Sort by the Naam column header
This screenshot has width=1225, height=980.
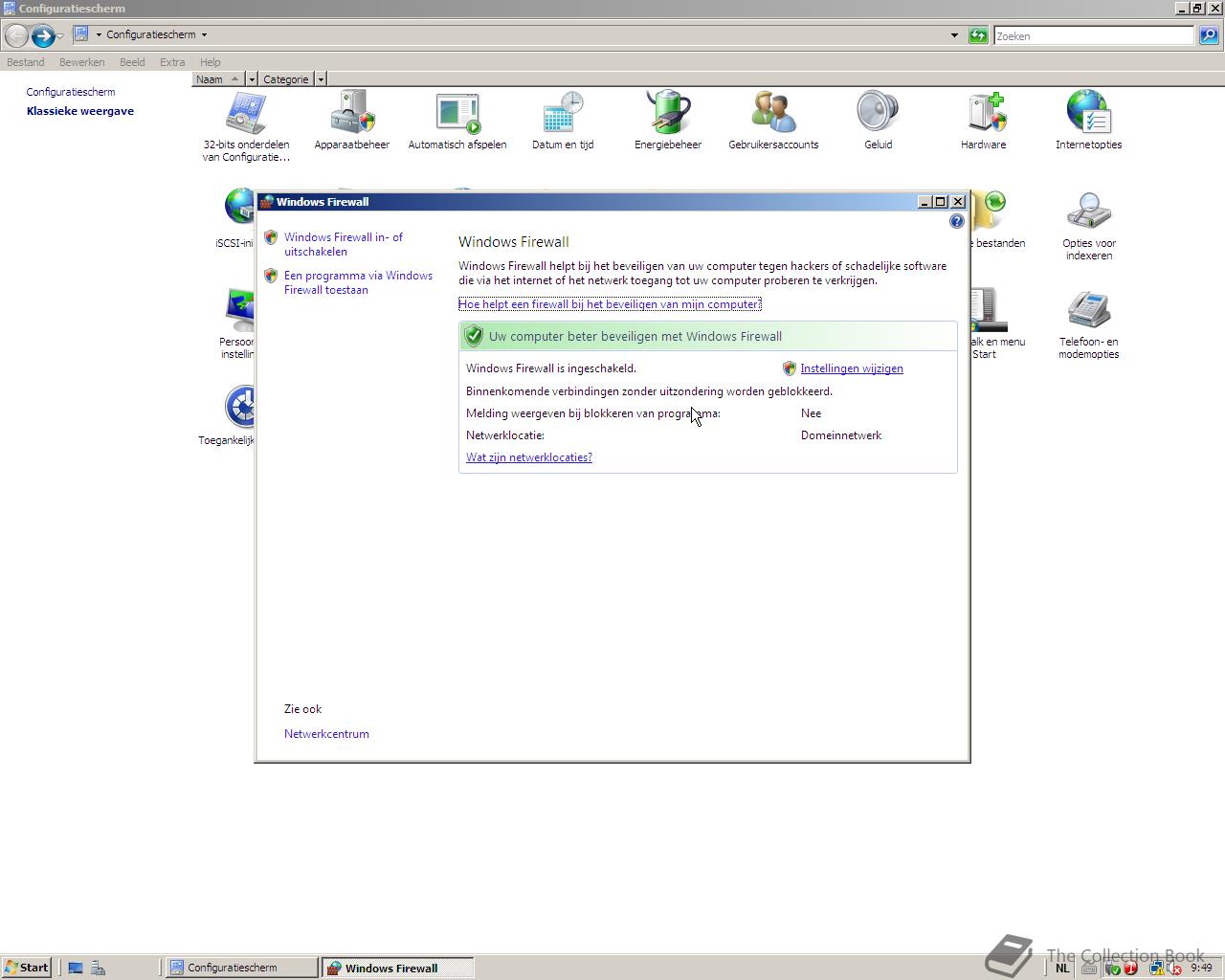pos(219,79)
